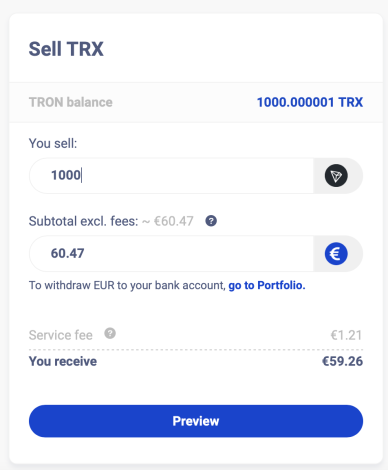Click the ~ €60.47 subtotal estimate

[x=168, y=221]
